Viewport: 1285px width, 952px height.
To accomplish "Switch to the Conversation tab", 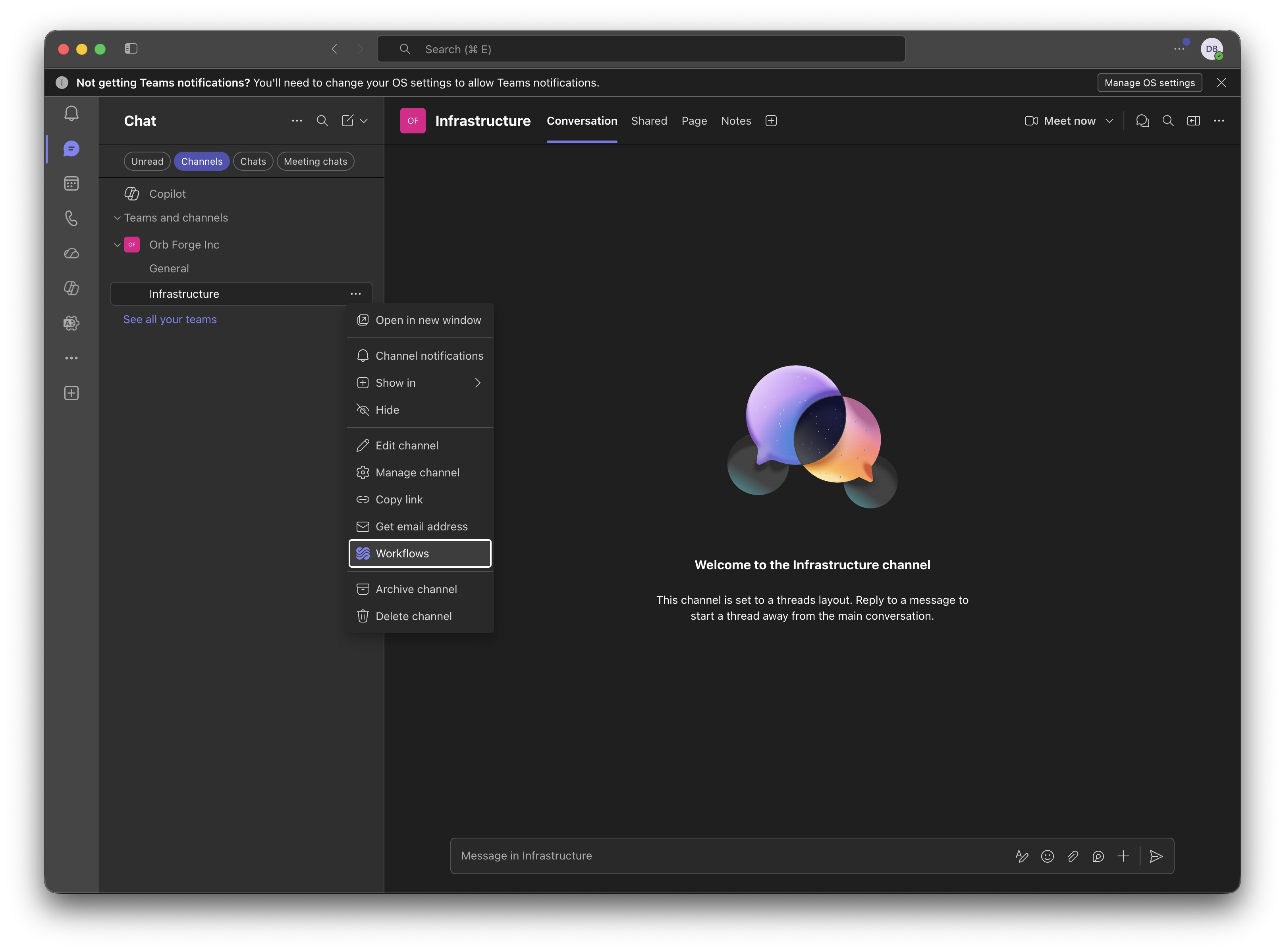I will pyautogui.click(x=582, y=121).
